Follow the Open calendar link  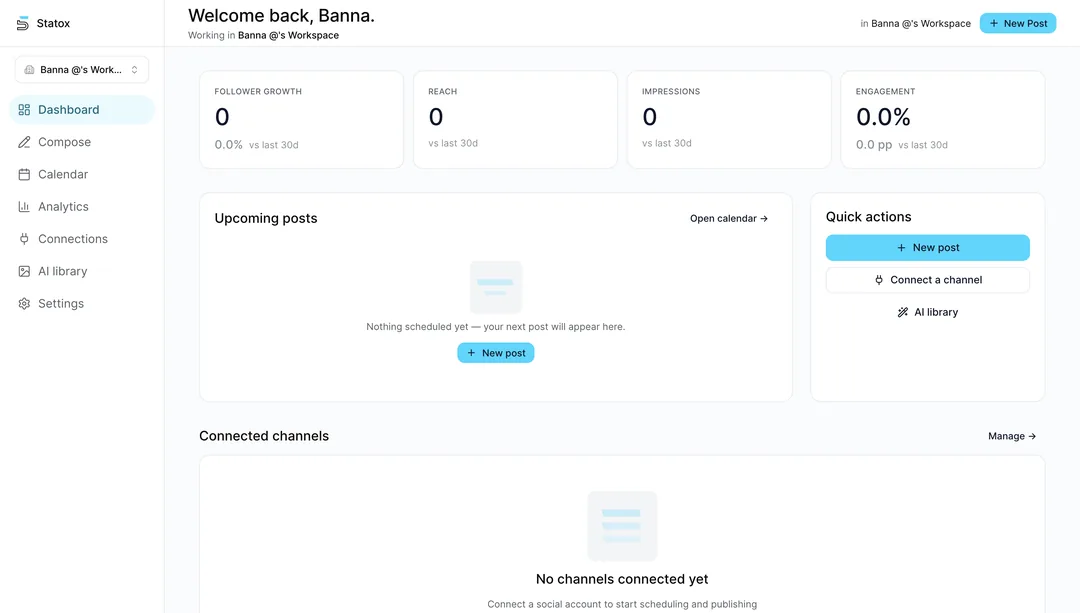click(729, 218)
